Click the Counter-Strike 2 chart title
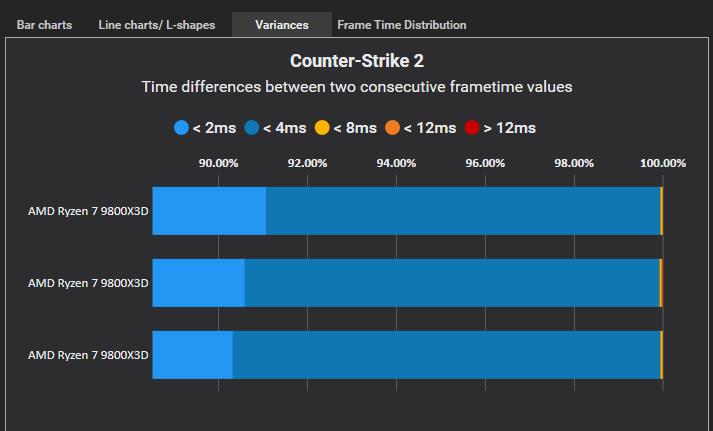 click(356, 61)
